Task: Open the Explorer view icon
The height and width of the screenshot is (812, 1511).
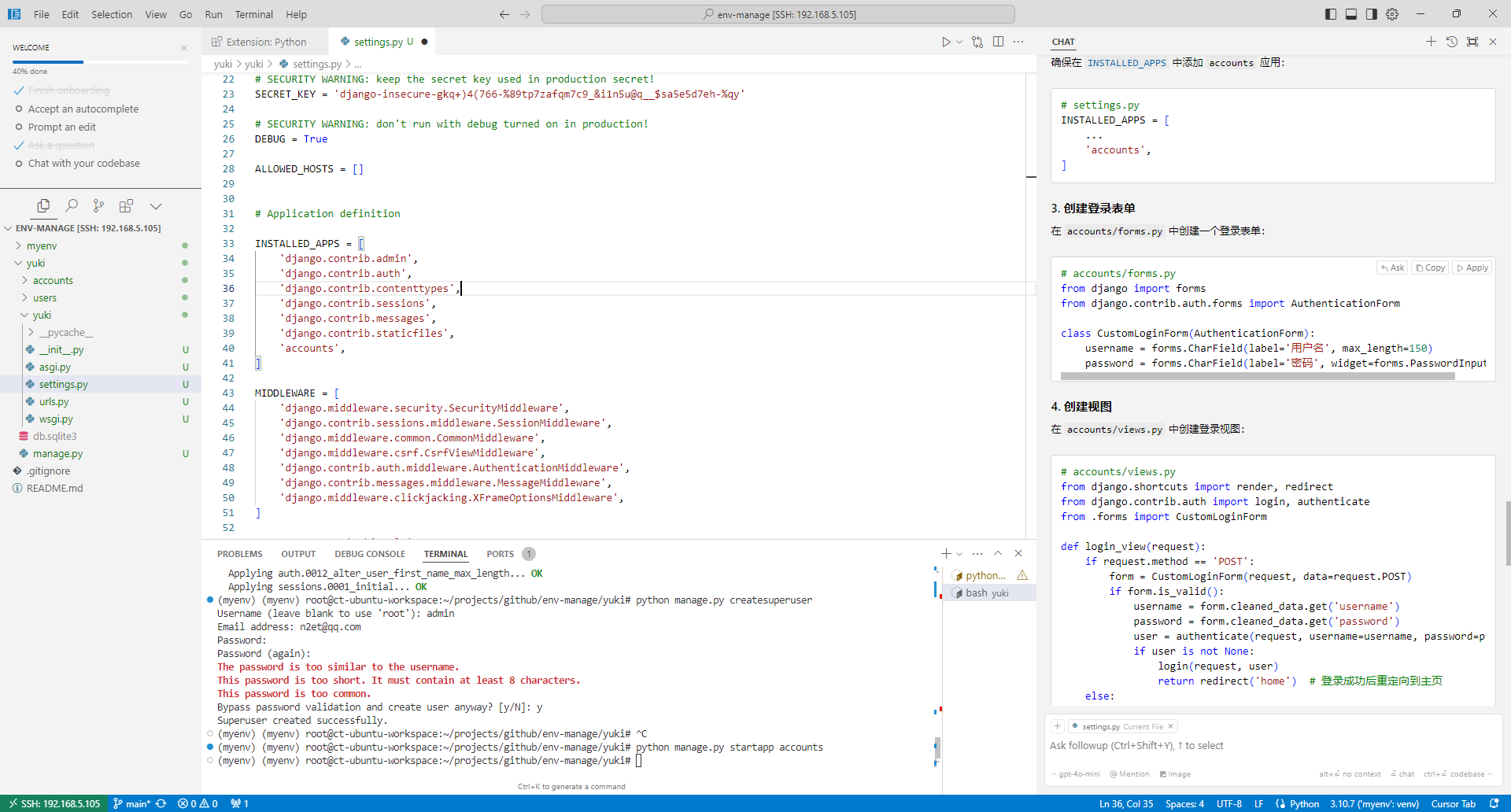Action: click(43, 205)
